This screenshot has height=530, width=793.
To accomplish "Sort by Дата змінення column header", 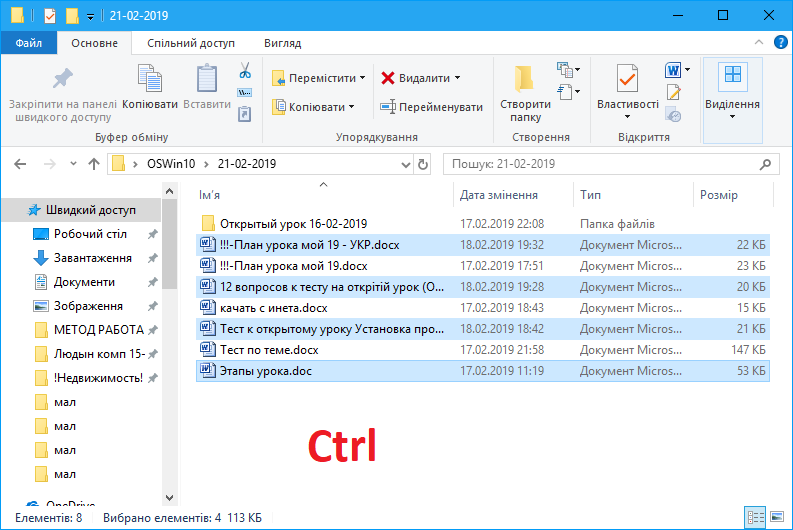I will pos(514,195).
